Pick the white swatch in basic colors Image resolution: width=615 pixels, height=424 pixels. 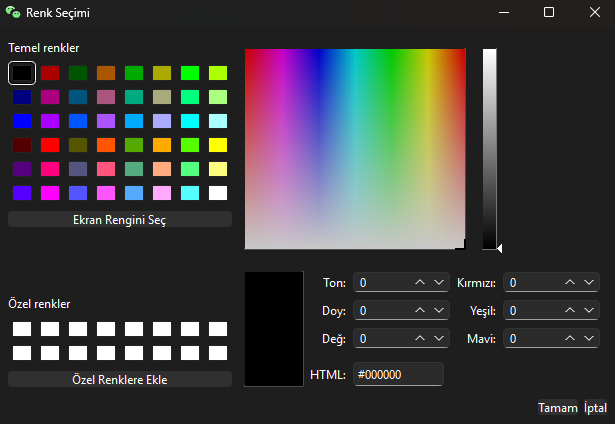coord(218,193)
